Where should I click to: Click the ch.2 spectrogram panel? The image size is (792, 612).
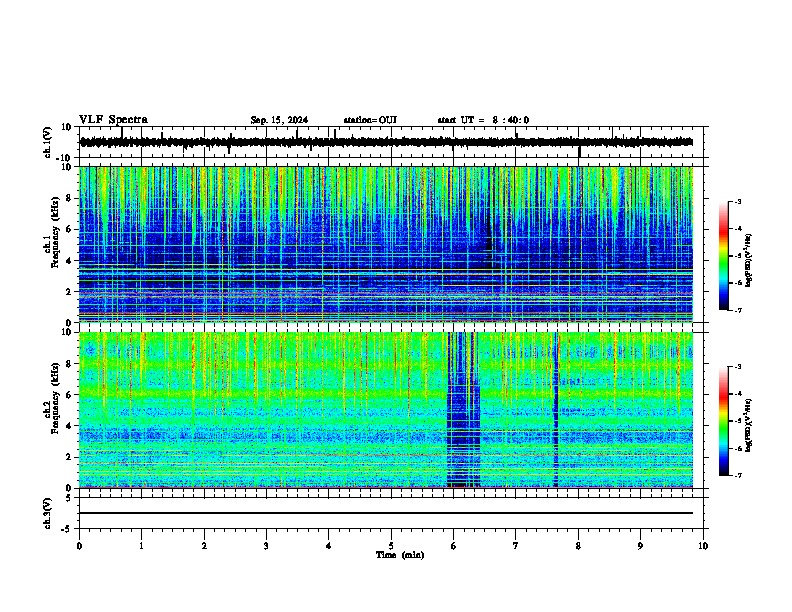386,410
